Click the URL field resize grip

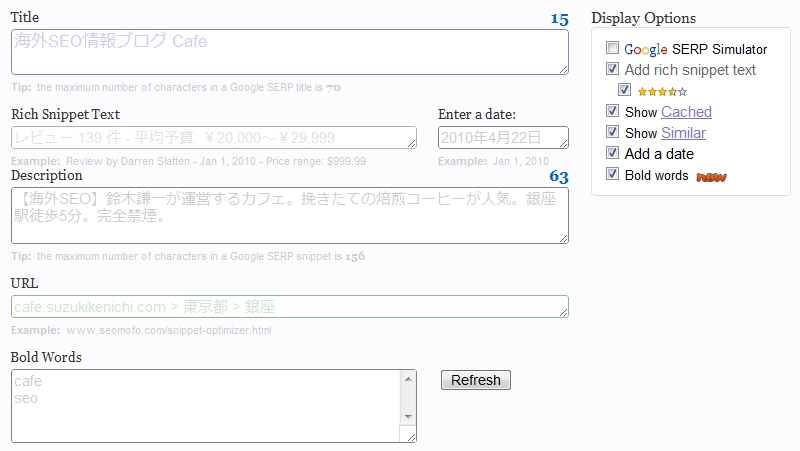point(563,312)
